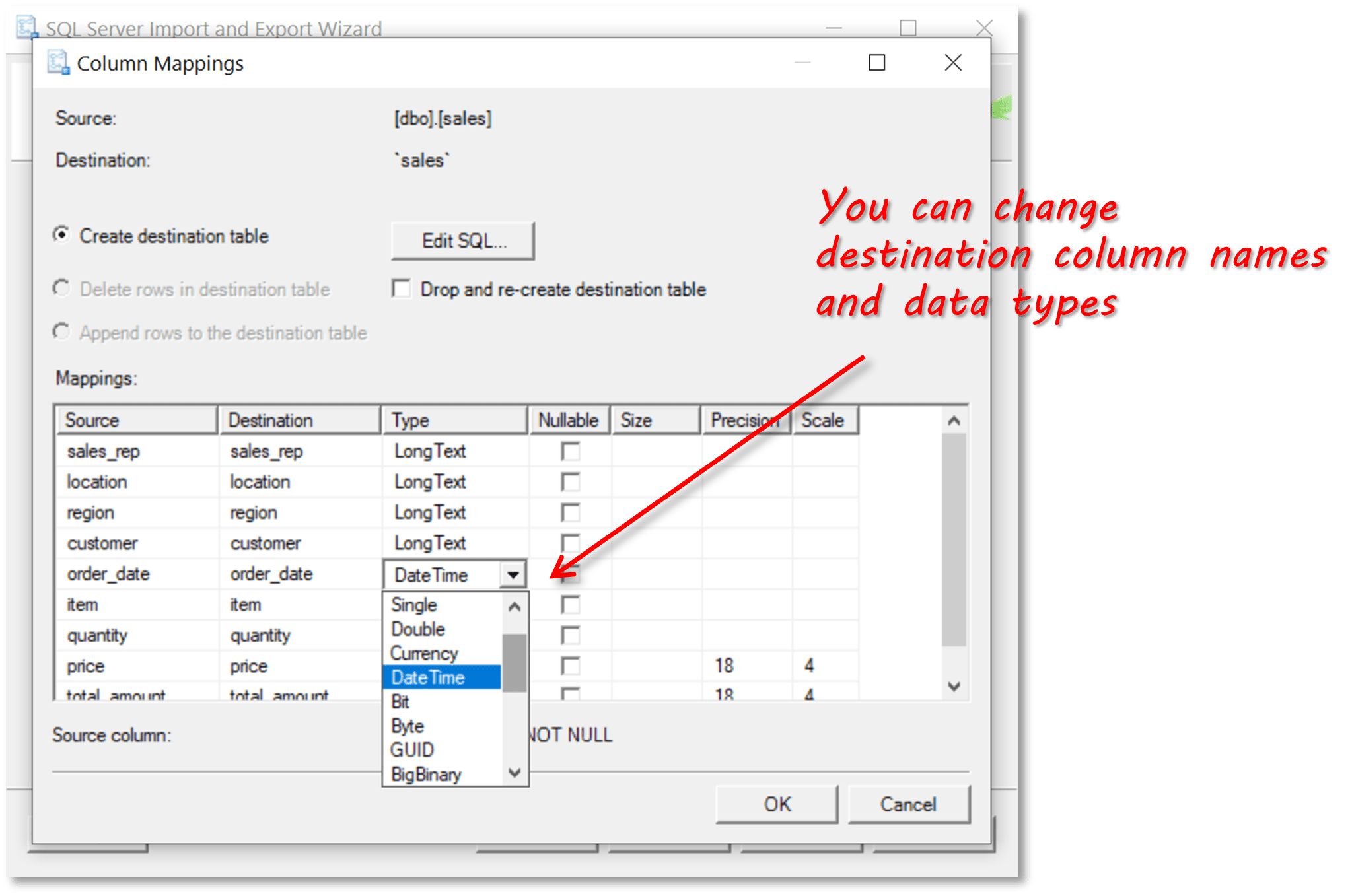Pick GUID from the type list
This screenshot has width=1350, height=896.
tap(412, 750)
